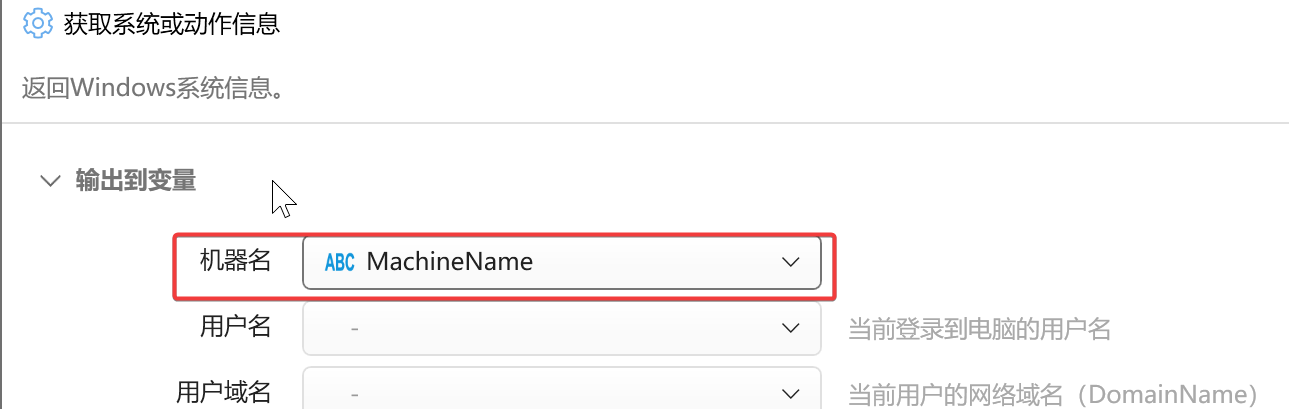Open the 用户域名 dropdown arrow
Image resolution: width=1289 pixels, height=409 pixels.
(790, 392)
